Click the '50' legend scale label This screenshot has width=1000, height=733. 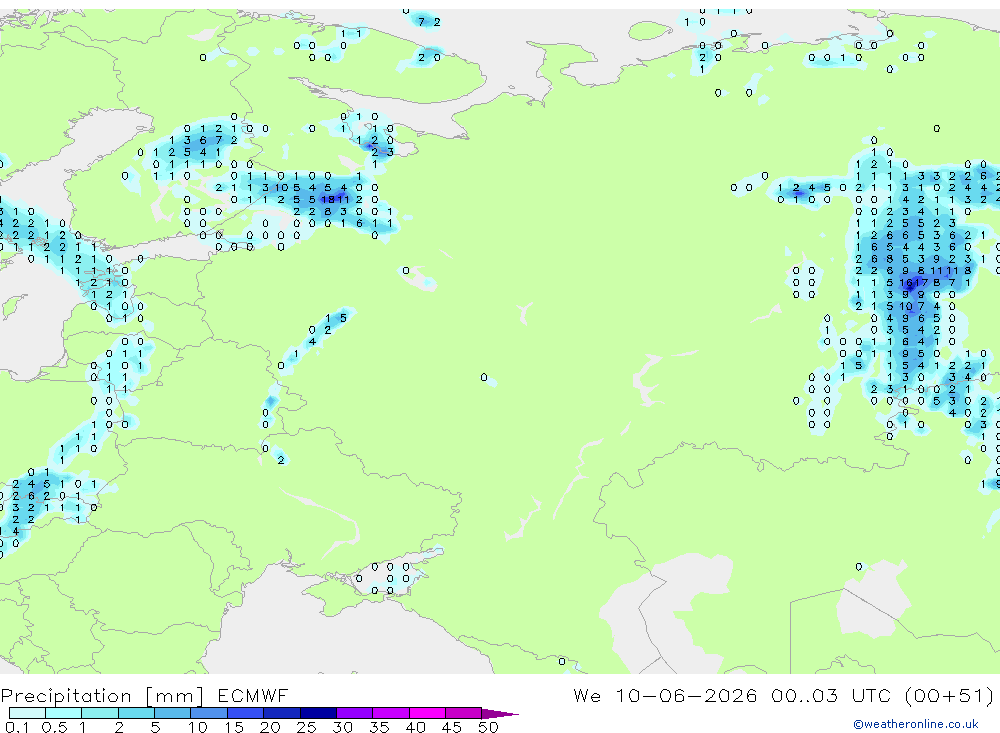pyautogui.click(x=488, y=727)
